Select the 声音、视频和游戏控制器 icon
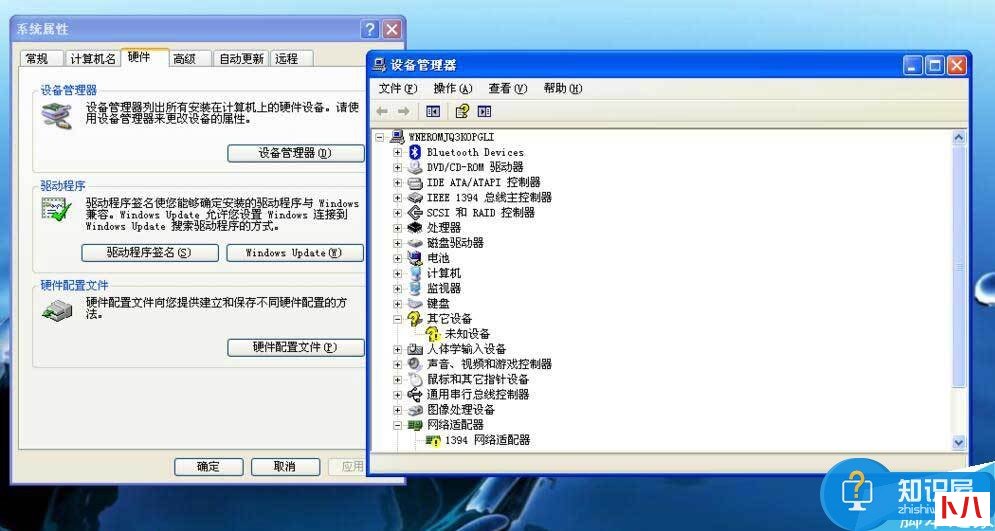This screenshot has width=995, height=531. coord(415,364)
